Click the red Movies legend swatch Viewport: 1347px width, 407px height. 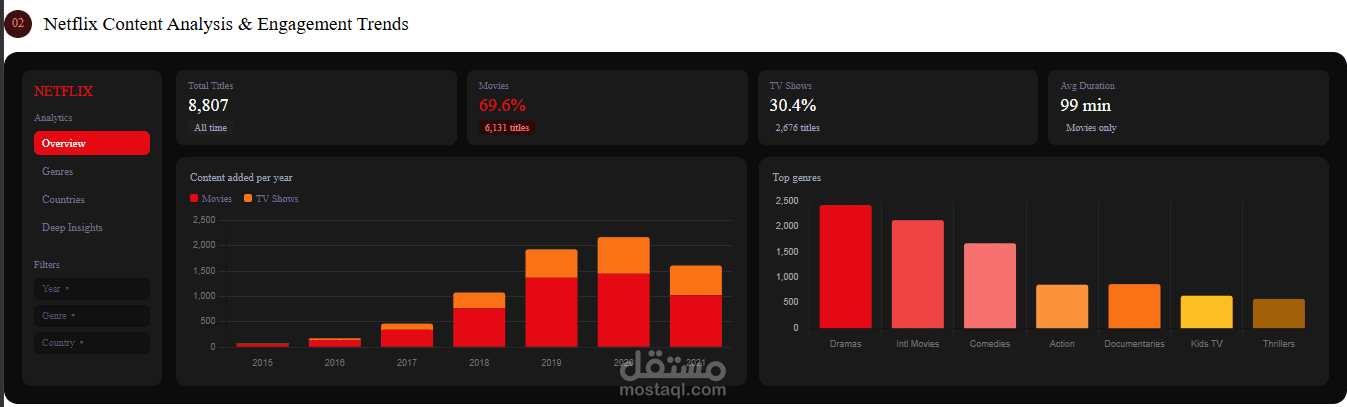point(194,199)
